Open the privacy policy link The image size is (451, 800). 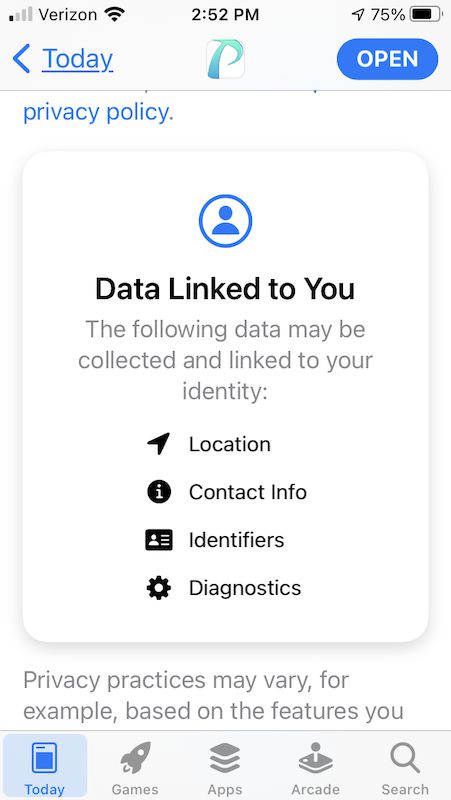95,112
